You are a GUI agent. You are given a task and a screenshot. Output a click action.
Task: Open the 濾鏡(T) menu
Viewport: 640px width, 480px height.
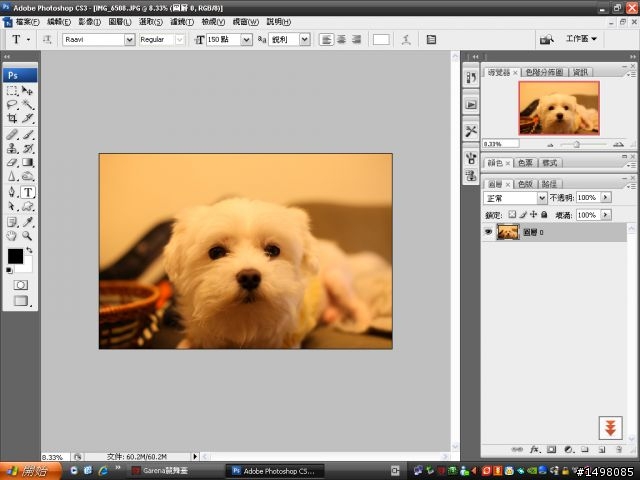pos(182,22)
